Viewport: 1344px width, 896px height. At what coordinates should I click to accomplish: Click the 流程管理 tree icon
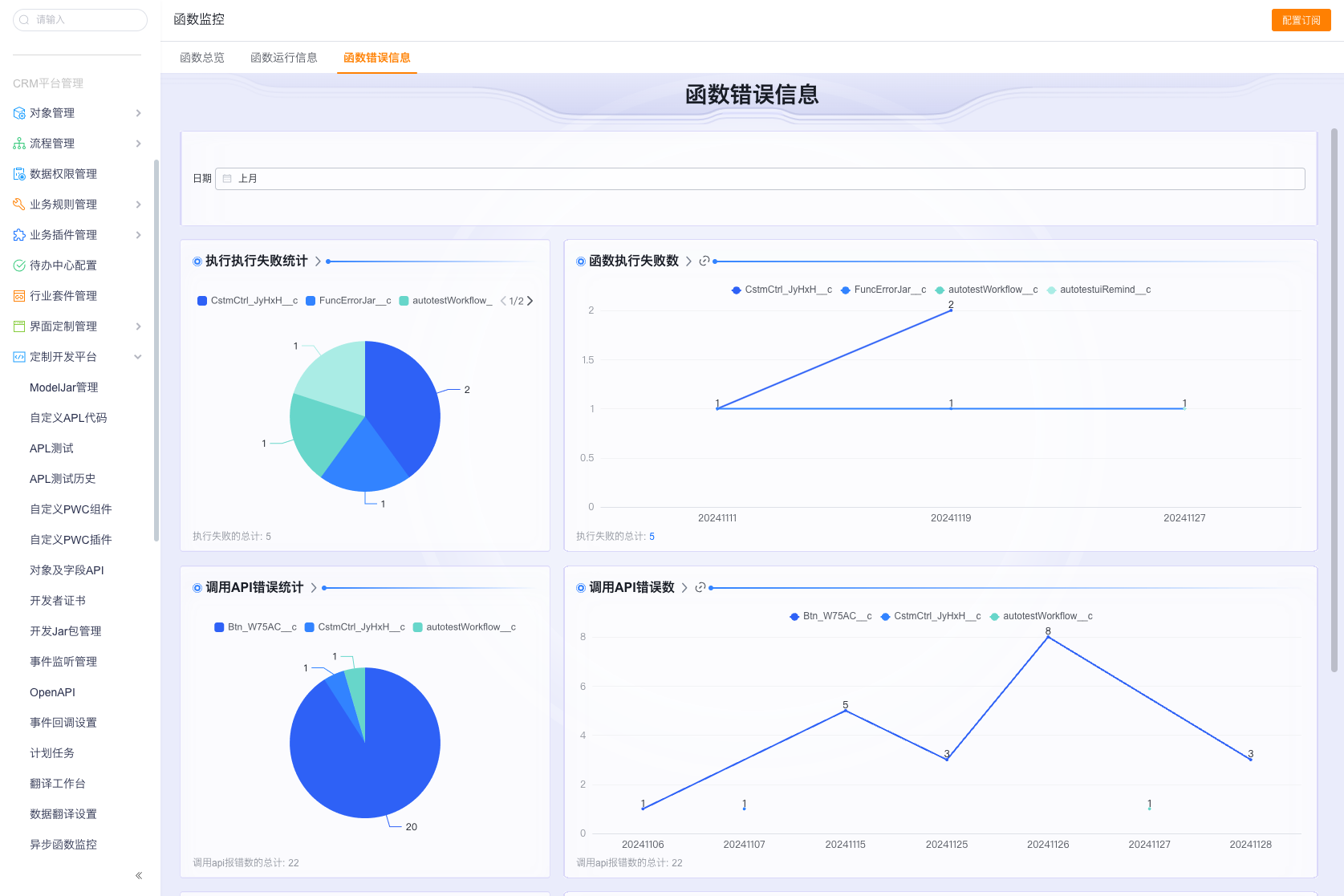click(19, 144)
